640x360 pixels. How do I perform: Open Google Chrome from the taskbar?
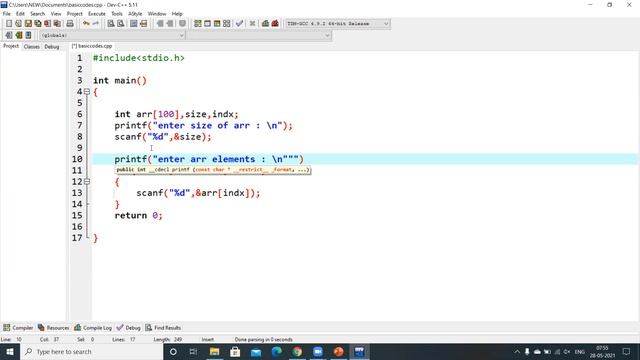297,351
